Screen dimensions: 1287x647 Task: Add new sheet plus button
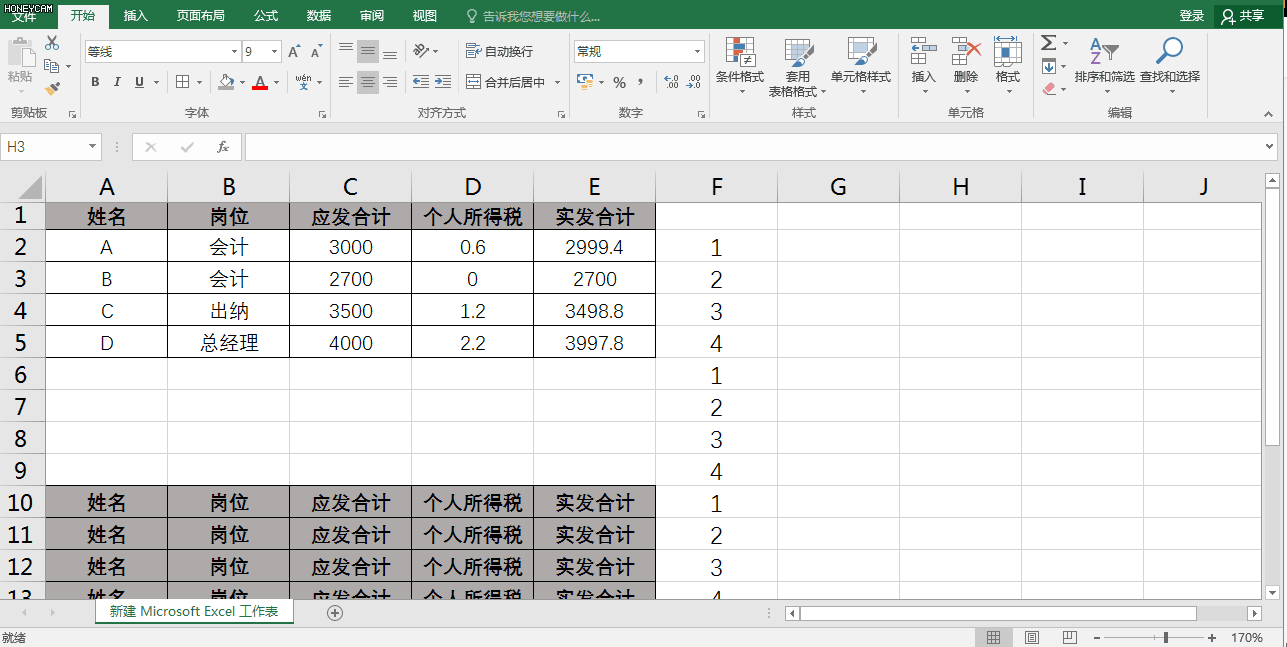(335, 613)
